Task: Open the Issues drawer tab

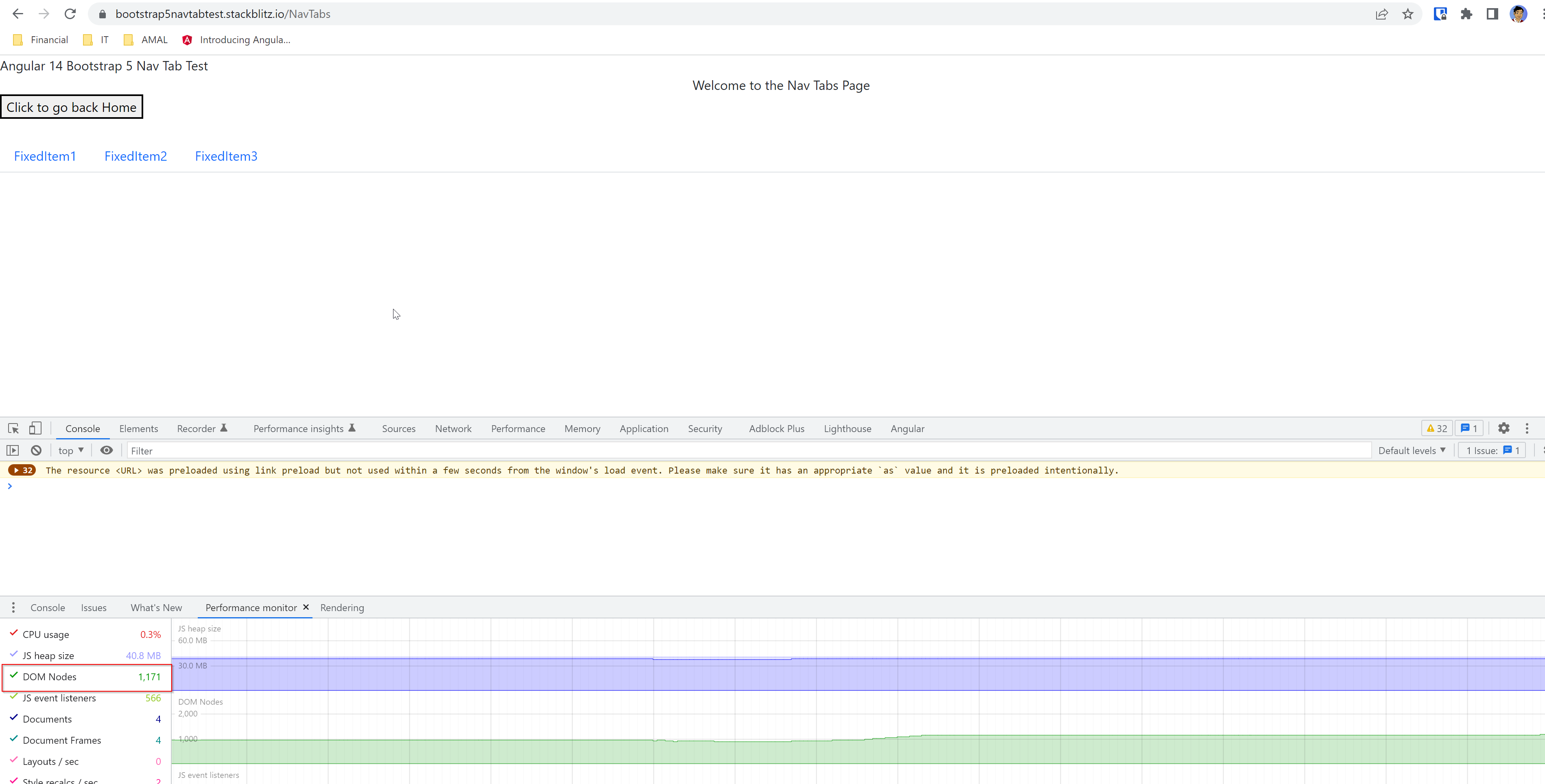Action: point(94,608)
